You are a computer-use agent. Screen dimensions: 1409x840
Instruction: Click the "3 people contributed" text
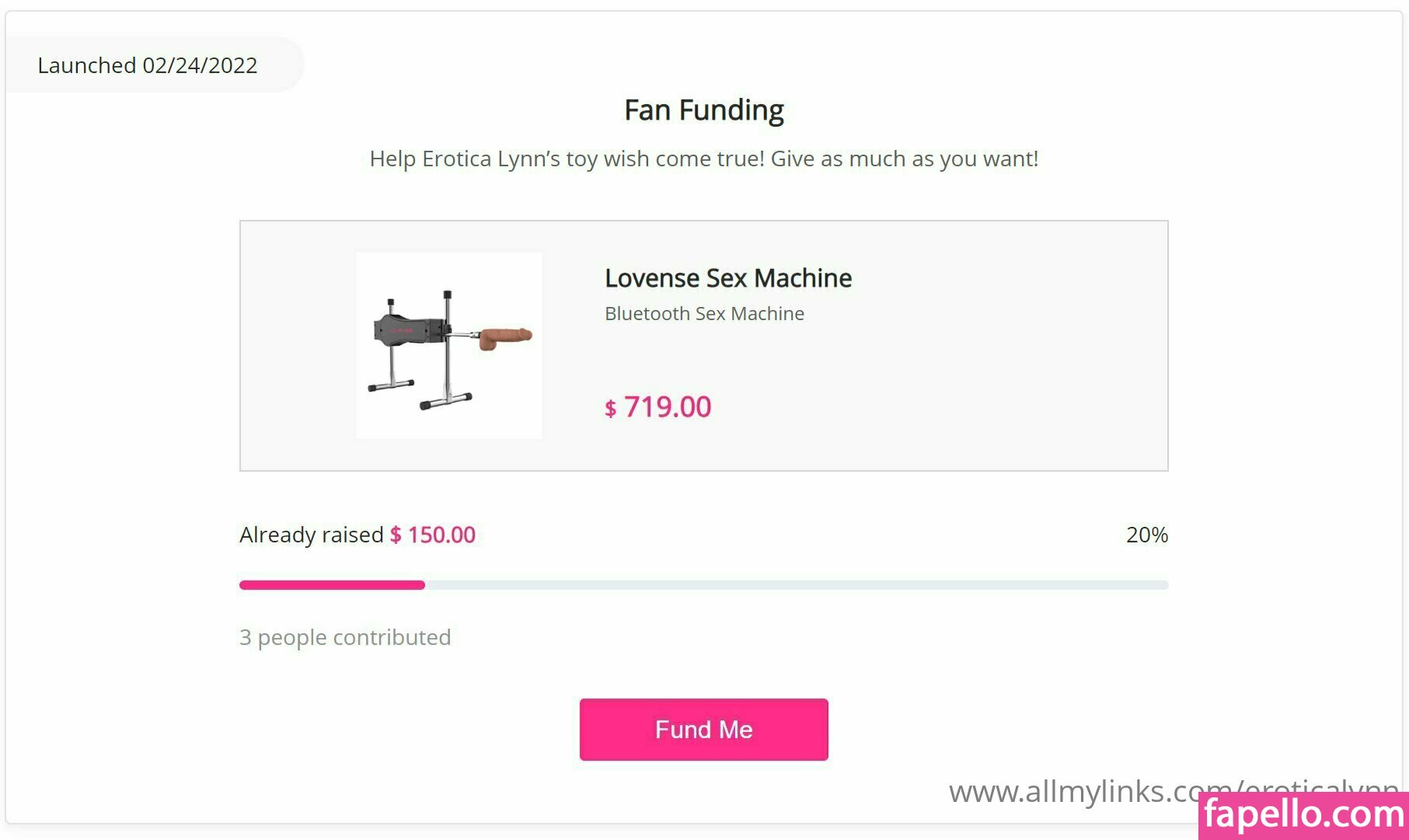(345, 637)
